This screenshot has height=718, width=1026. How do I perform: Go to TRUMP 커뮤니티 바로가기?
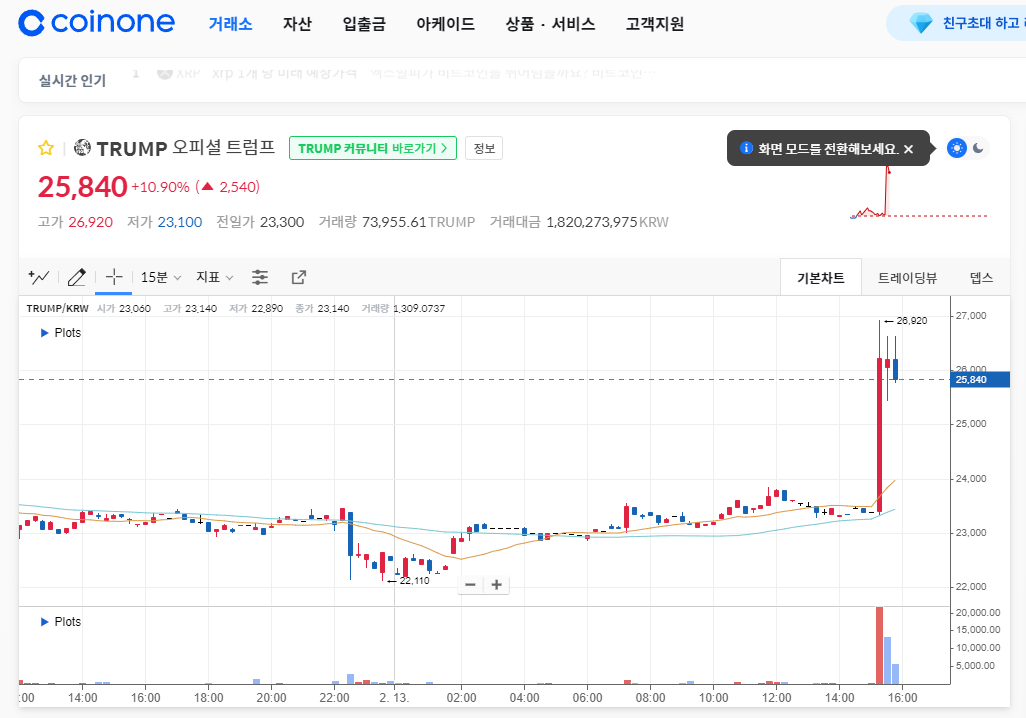(x=373, y=149)
